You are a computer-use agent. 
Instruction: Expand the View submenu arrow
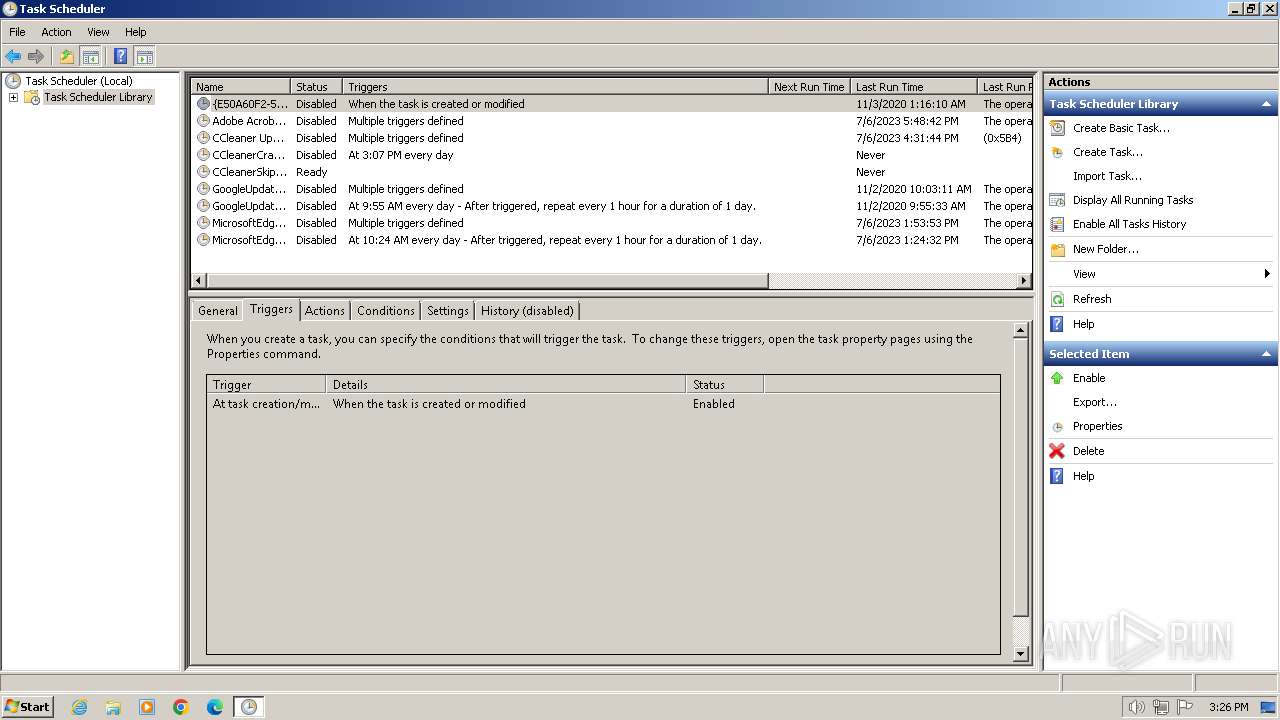click(x=1266, y=274)
